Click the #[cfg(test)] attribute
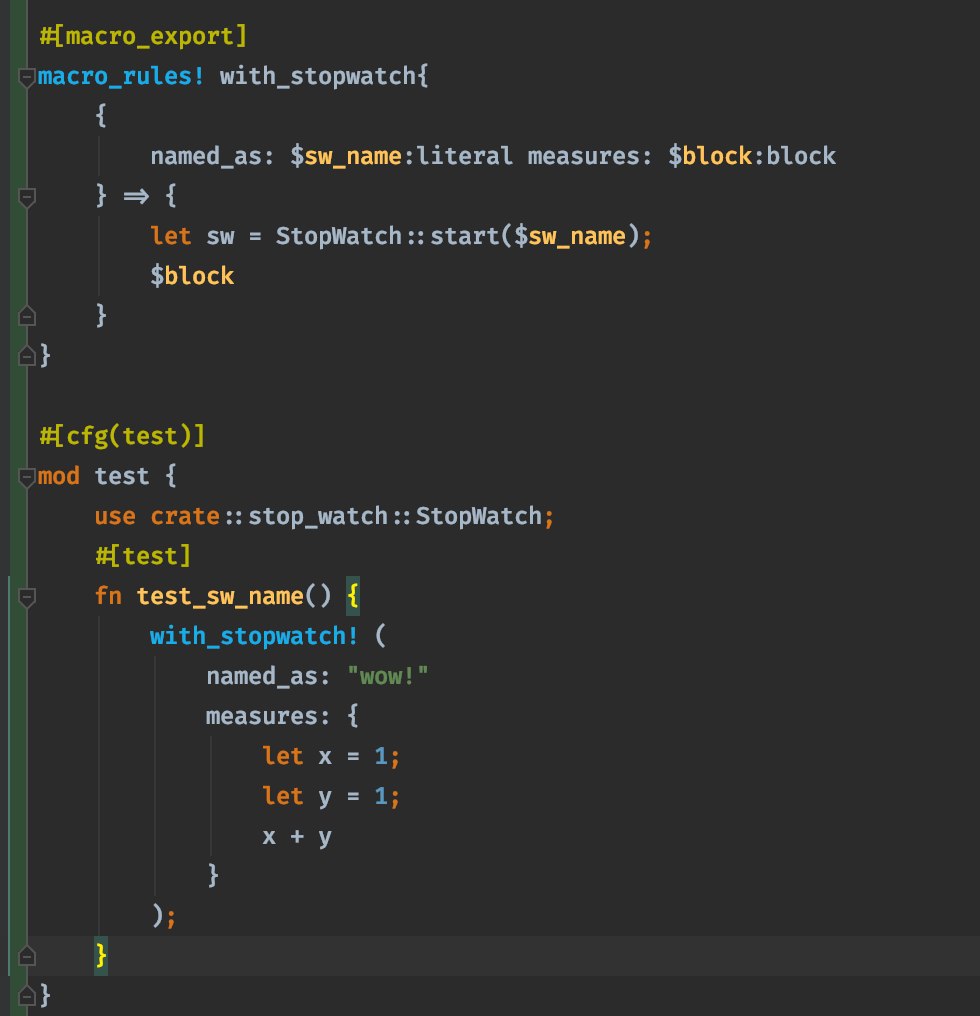This screenshot has width=980, height=1016. pyautogui.click(x=122, y=436)
